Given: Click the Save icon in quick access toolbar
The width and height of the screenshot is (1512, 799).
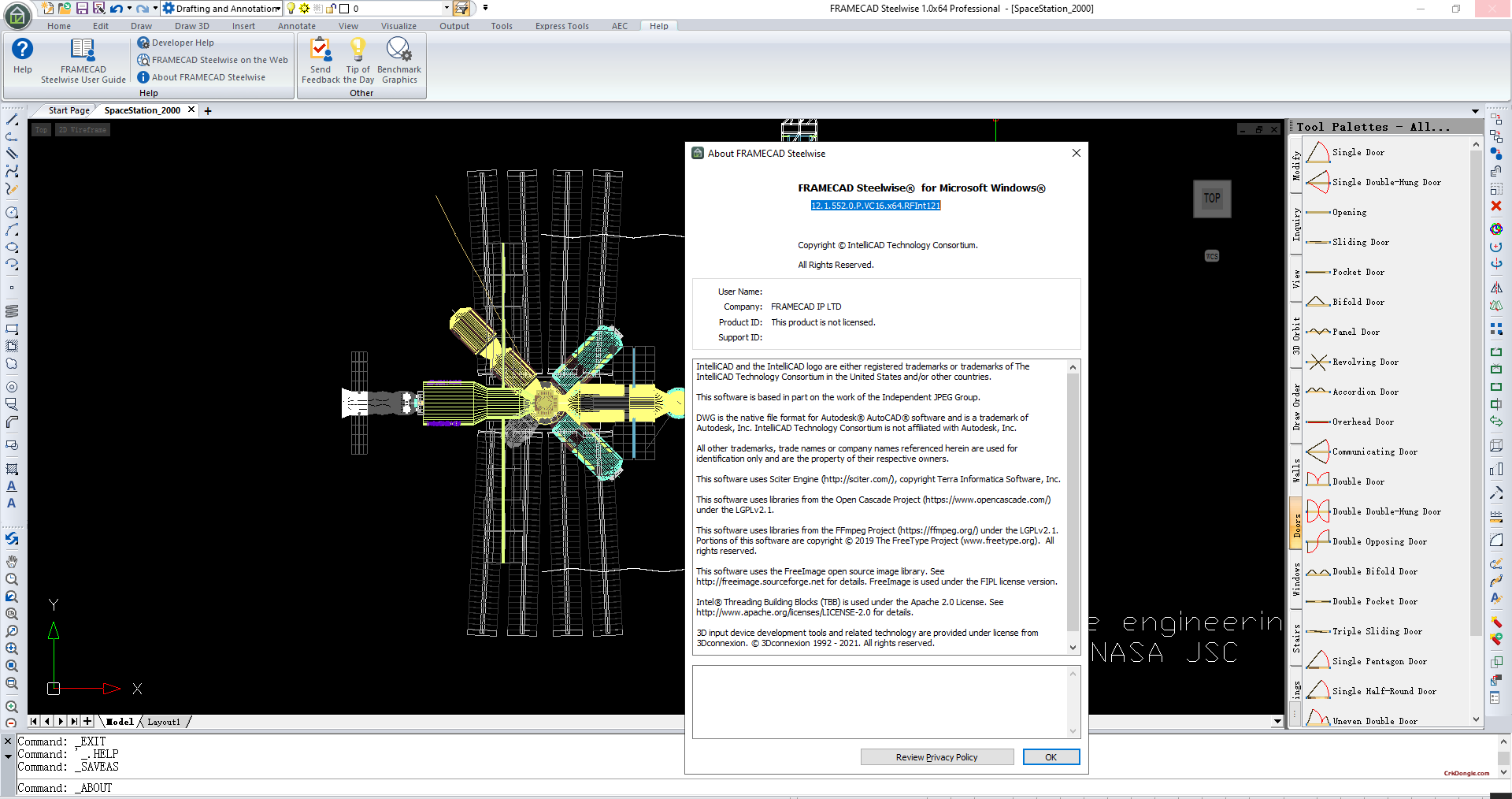Looking at the screenshot, I should (x=82, y=8).
